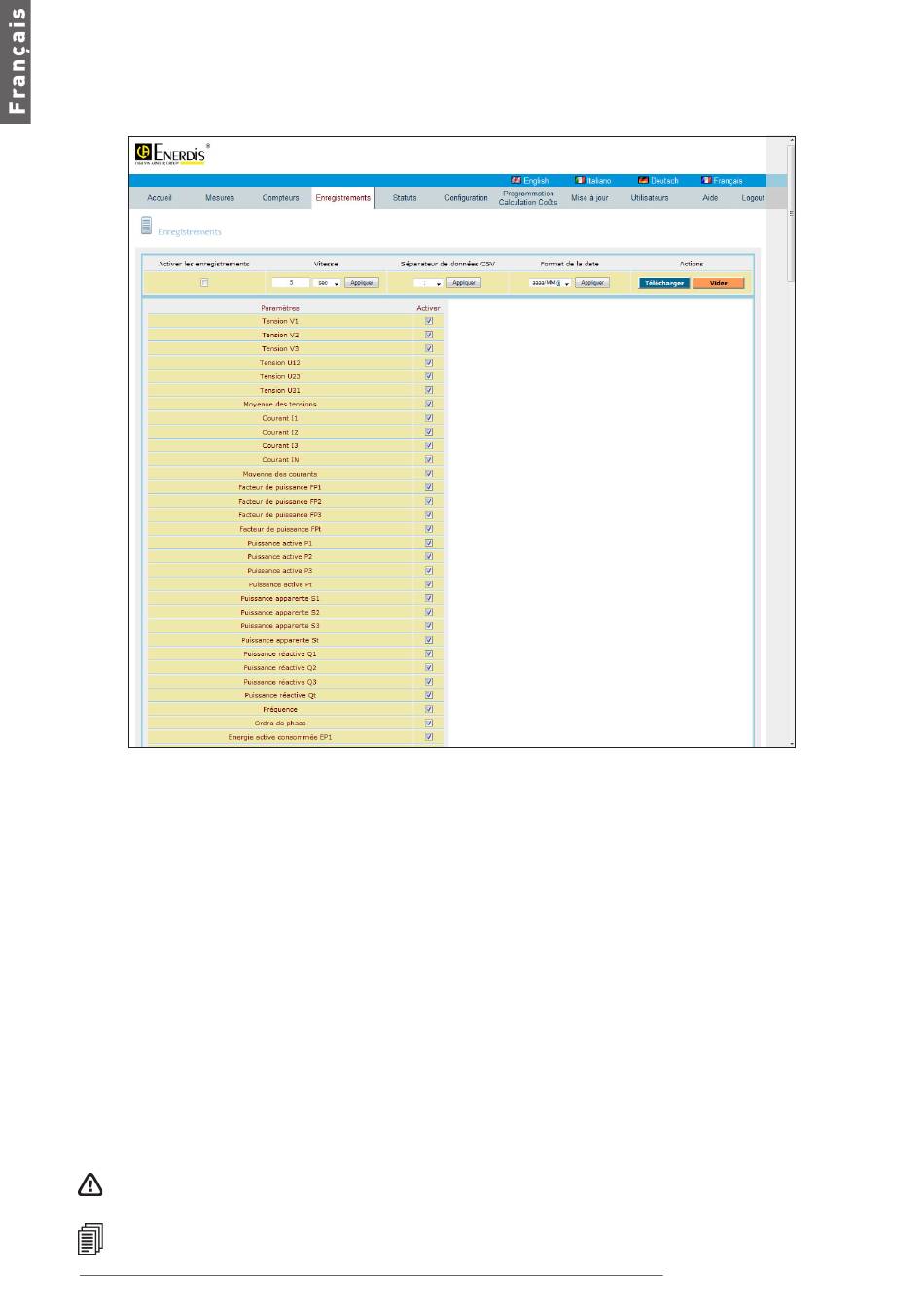Image resolution: width=924 pixels, height=1307 pixels.
Task: Switch language to Deutsch flag
Action: point(644,180)
